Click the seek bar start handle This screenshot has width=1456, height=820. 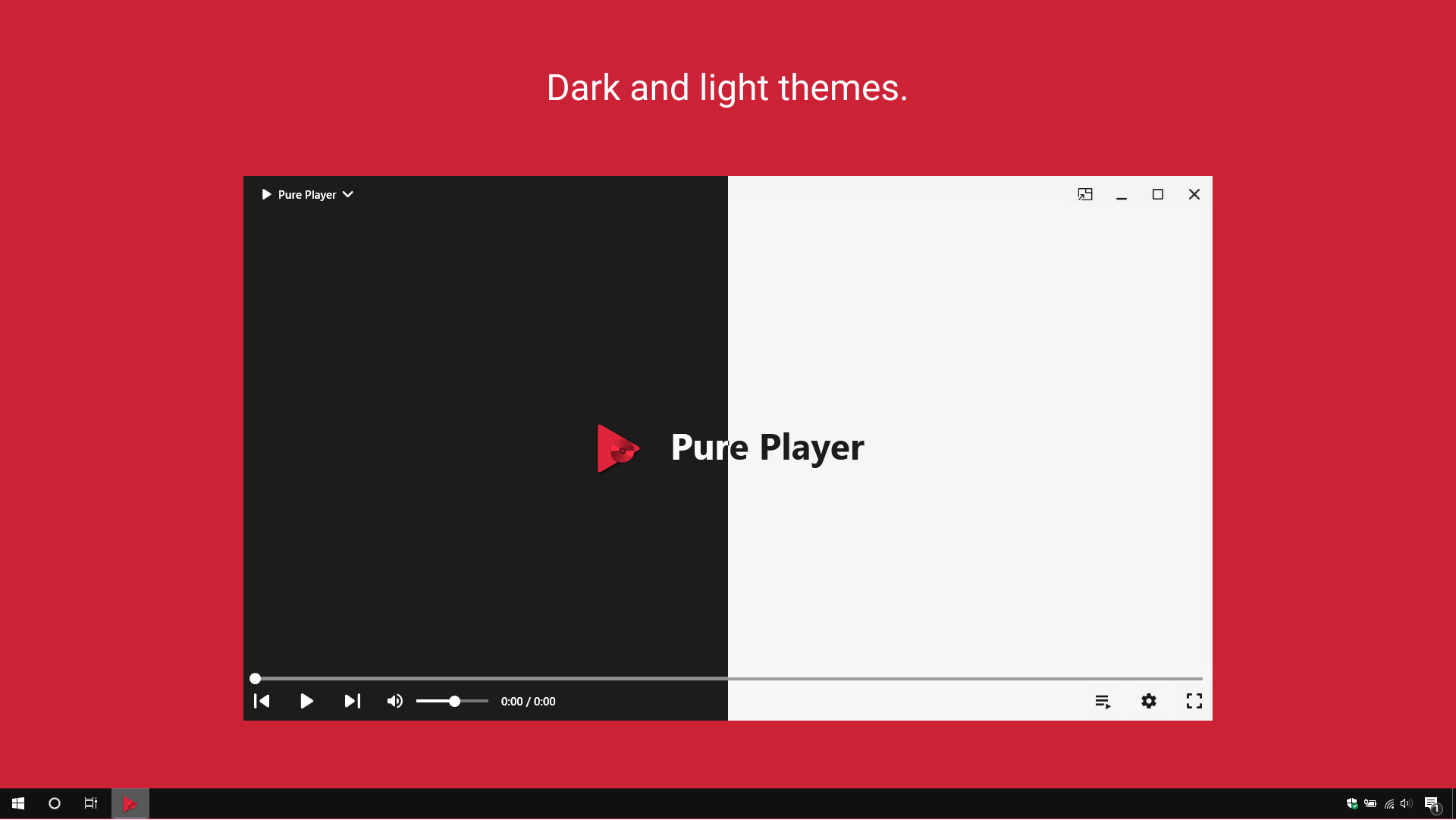tap(256, 678)
